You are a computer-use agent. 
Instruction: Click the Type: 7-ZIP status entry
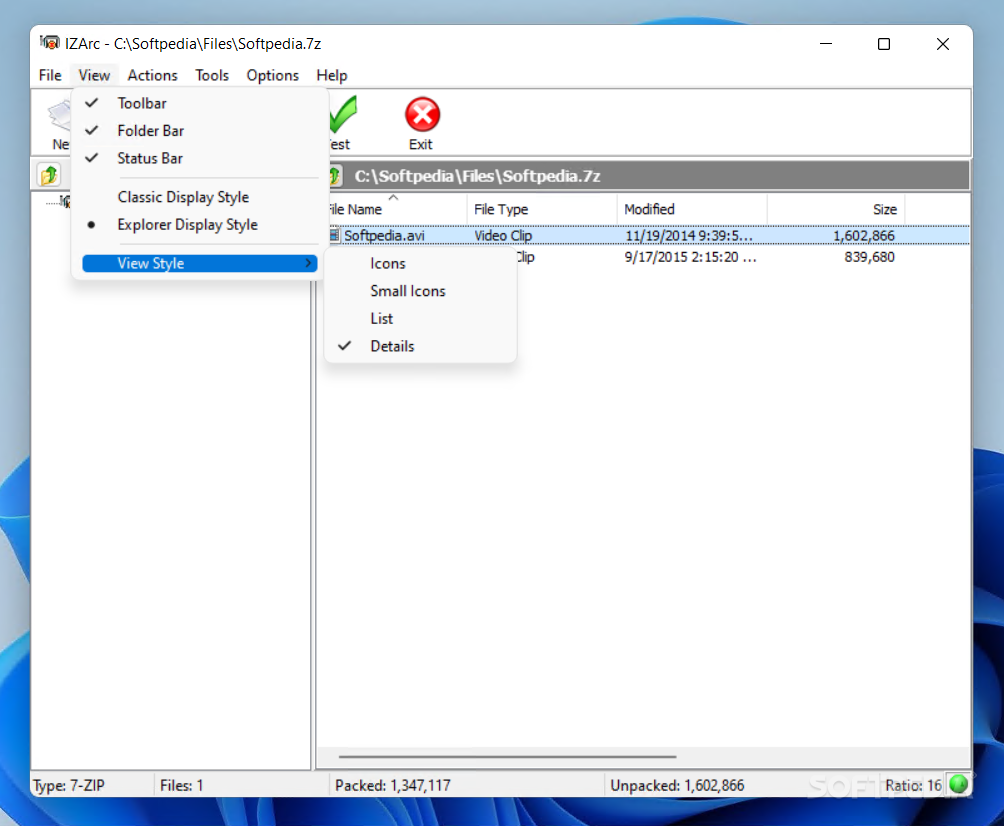point(69,785)
